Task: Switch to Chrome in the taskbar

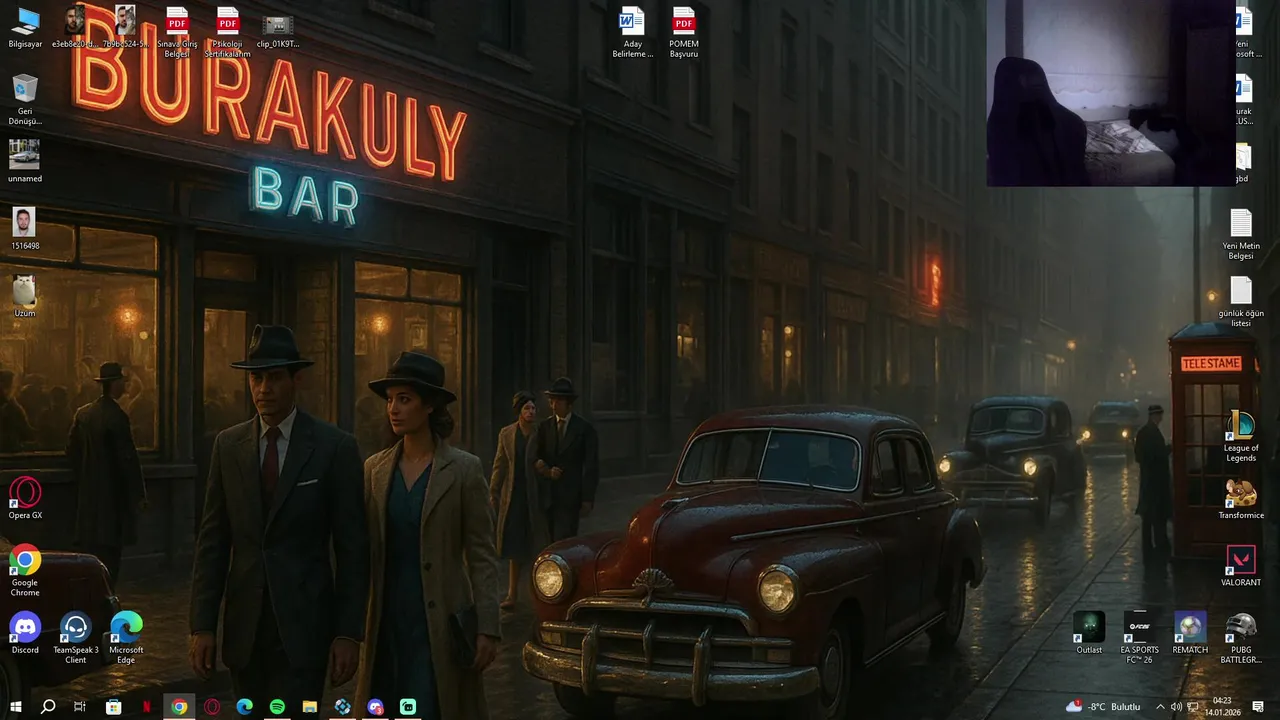Action: (179, 707)
